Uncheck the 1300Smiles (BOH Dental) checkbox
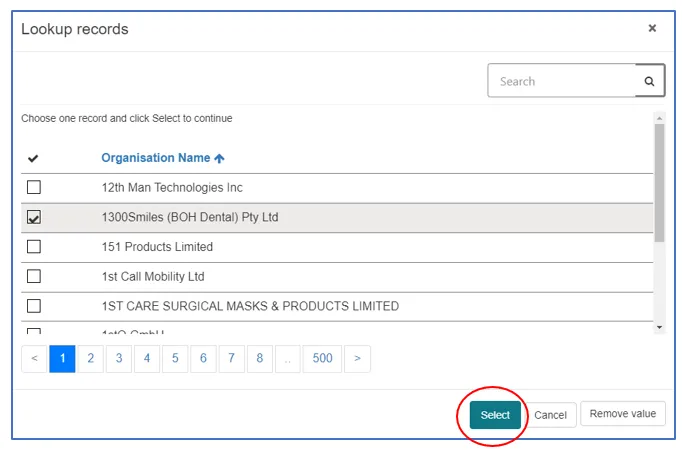The image size is (682, 452). click(34, 217)
